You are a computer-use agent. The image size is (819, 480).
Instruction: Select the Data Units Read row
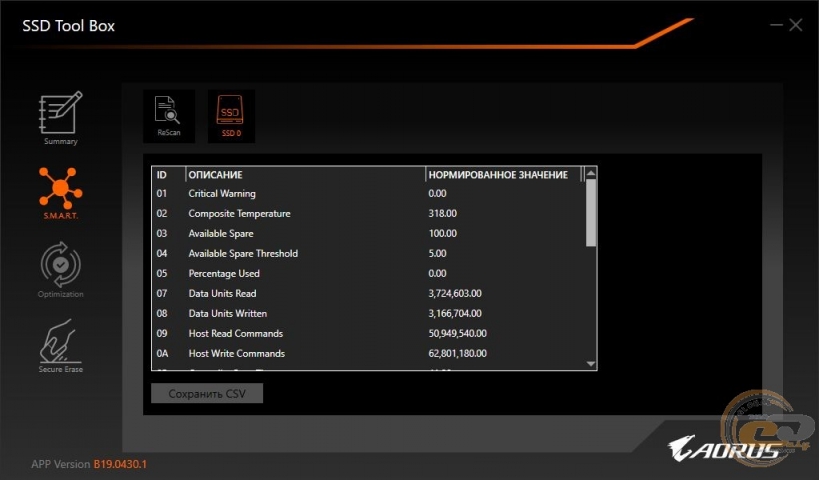369,294
